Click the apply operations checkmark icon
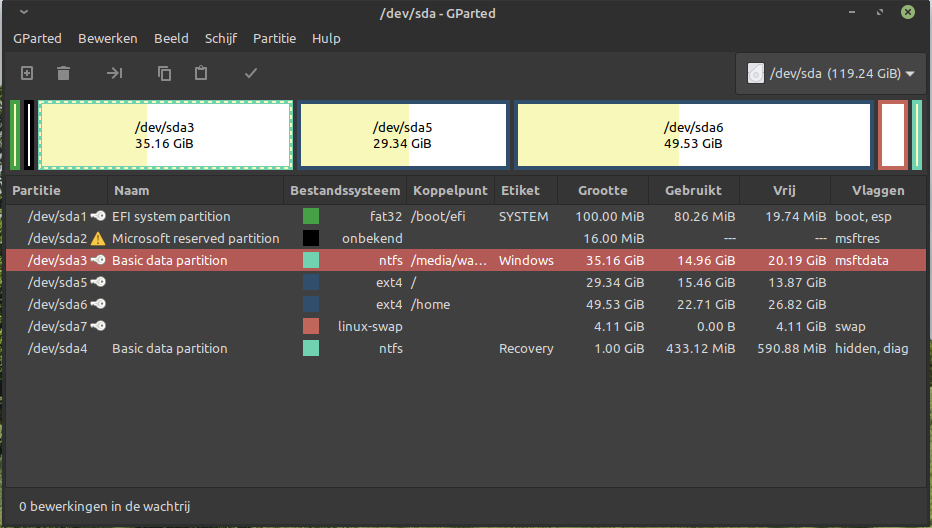Image resolution: width=932 pixels, height=528 pixels. (251, 73)
